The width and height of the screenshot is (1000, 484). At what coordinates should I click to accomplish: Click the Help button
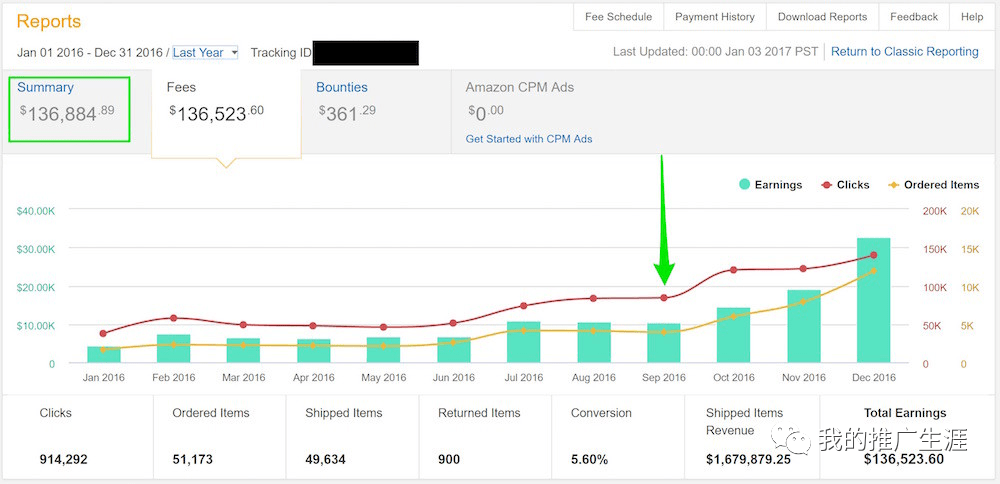coord(972,17)
